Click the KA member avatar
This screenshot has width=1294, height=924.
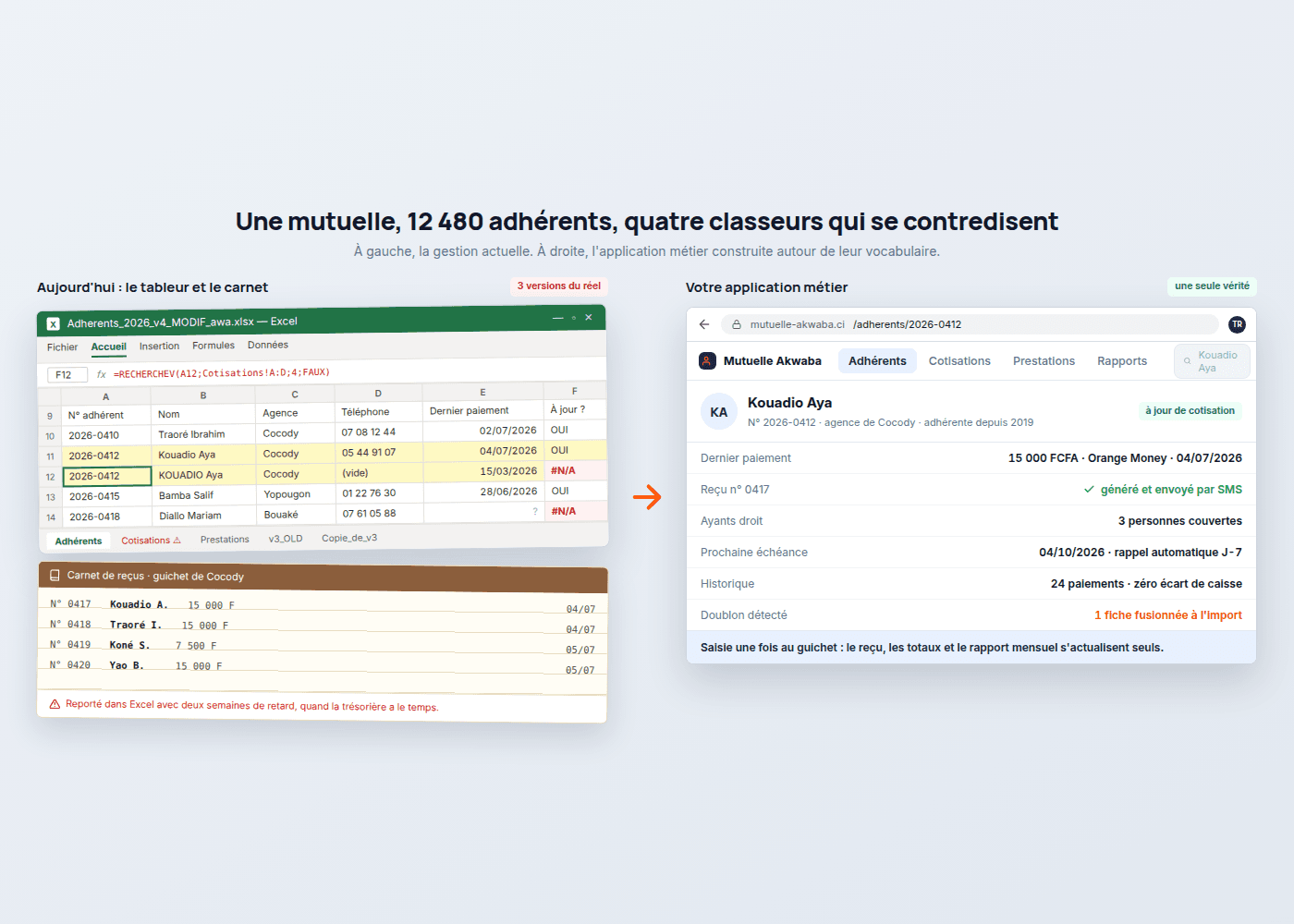pyautogui.click(x=719, y=412)
